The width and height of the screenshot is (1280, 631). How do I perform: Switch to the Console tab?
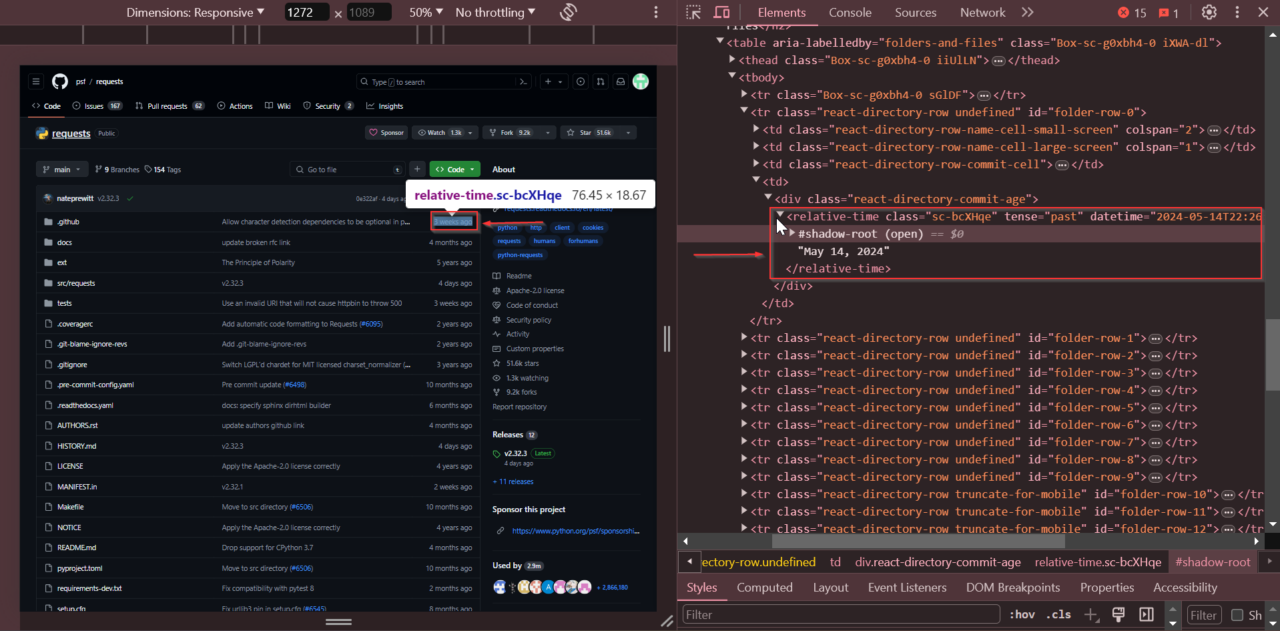click(850, 12)
